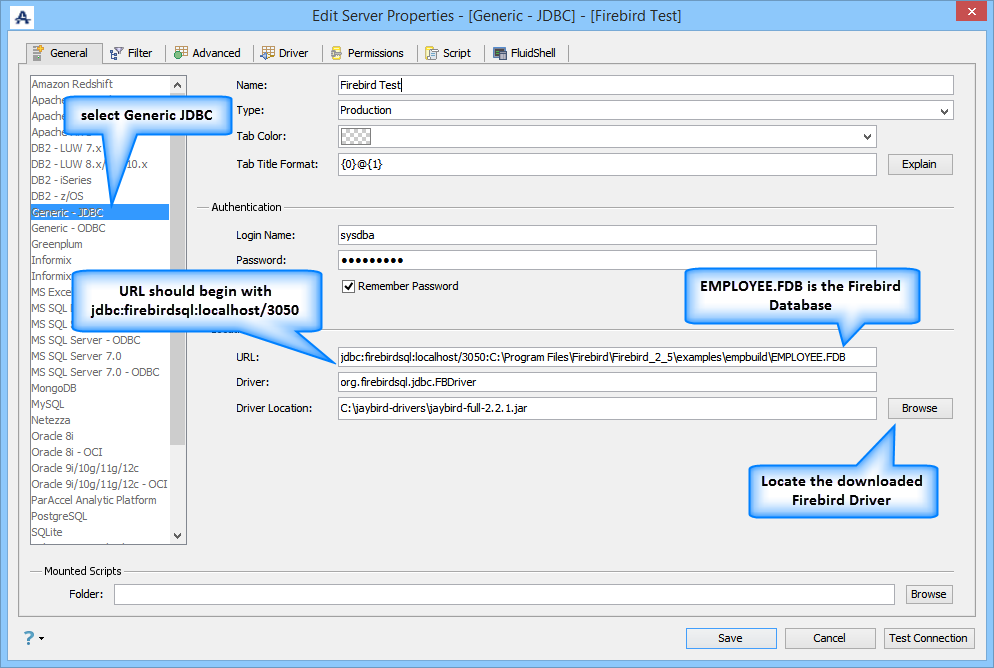
Task: Click the Permissions tab icon
Action: (337, 53)
